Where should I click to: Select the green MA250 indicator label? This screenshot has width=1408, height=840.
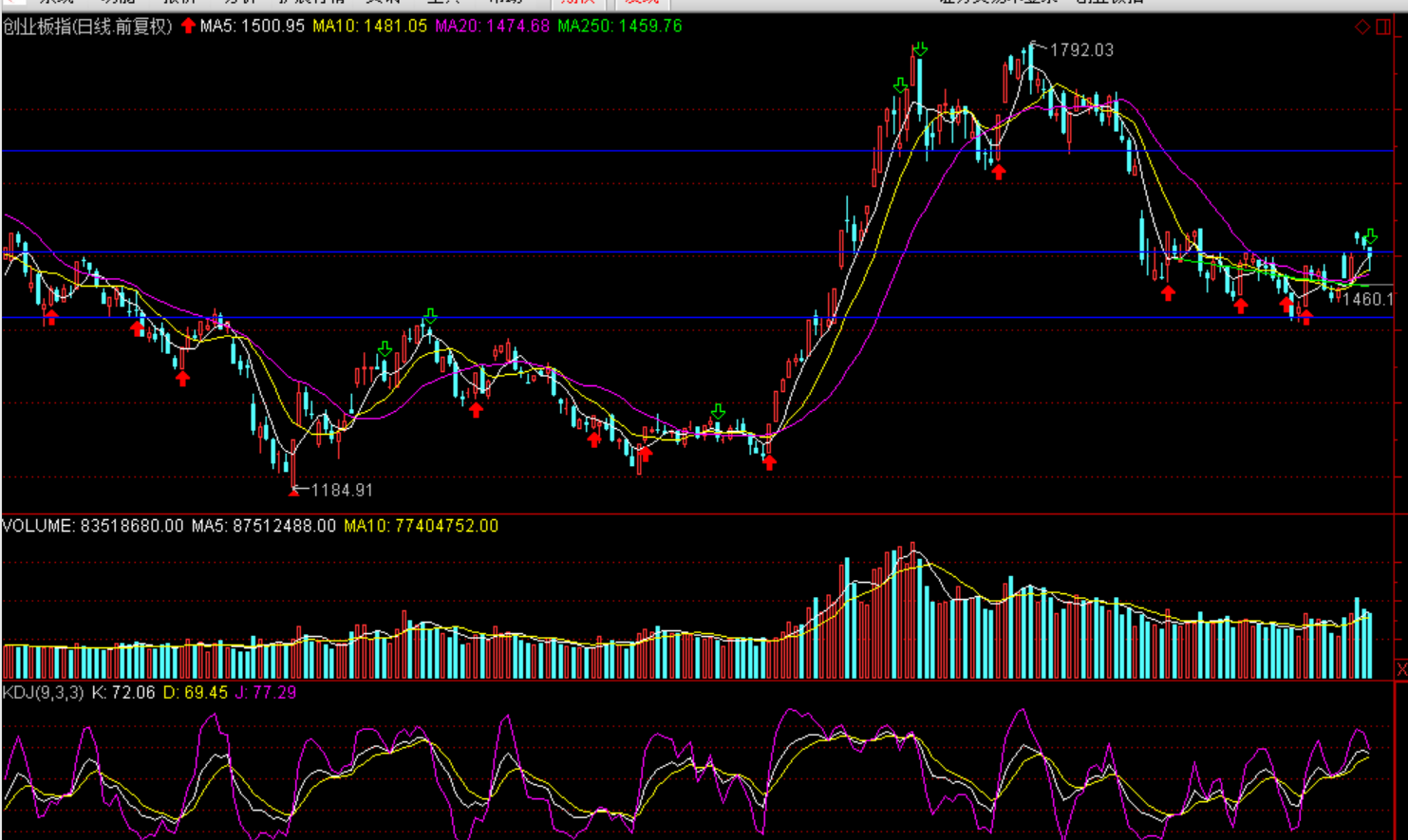(x=619, y=27)
